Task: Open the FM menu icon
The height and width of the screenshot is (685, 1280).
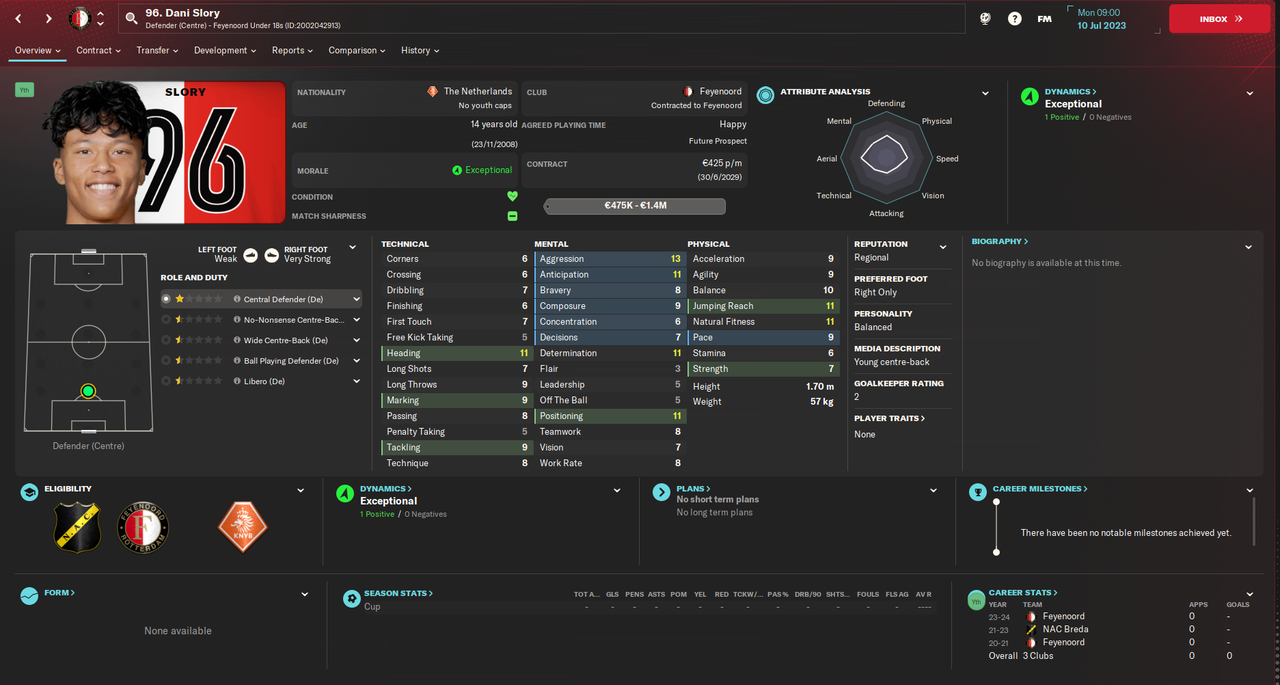Action: click(1044, 18)
